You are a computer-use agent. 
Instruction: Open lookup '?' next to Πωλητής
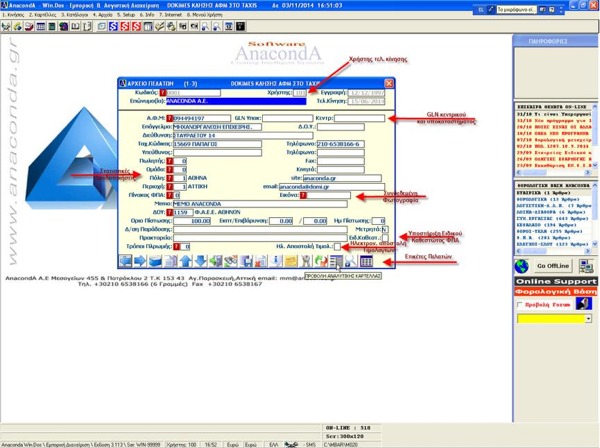[170, 161]
